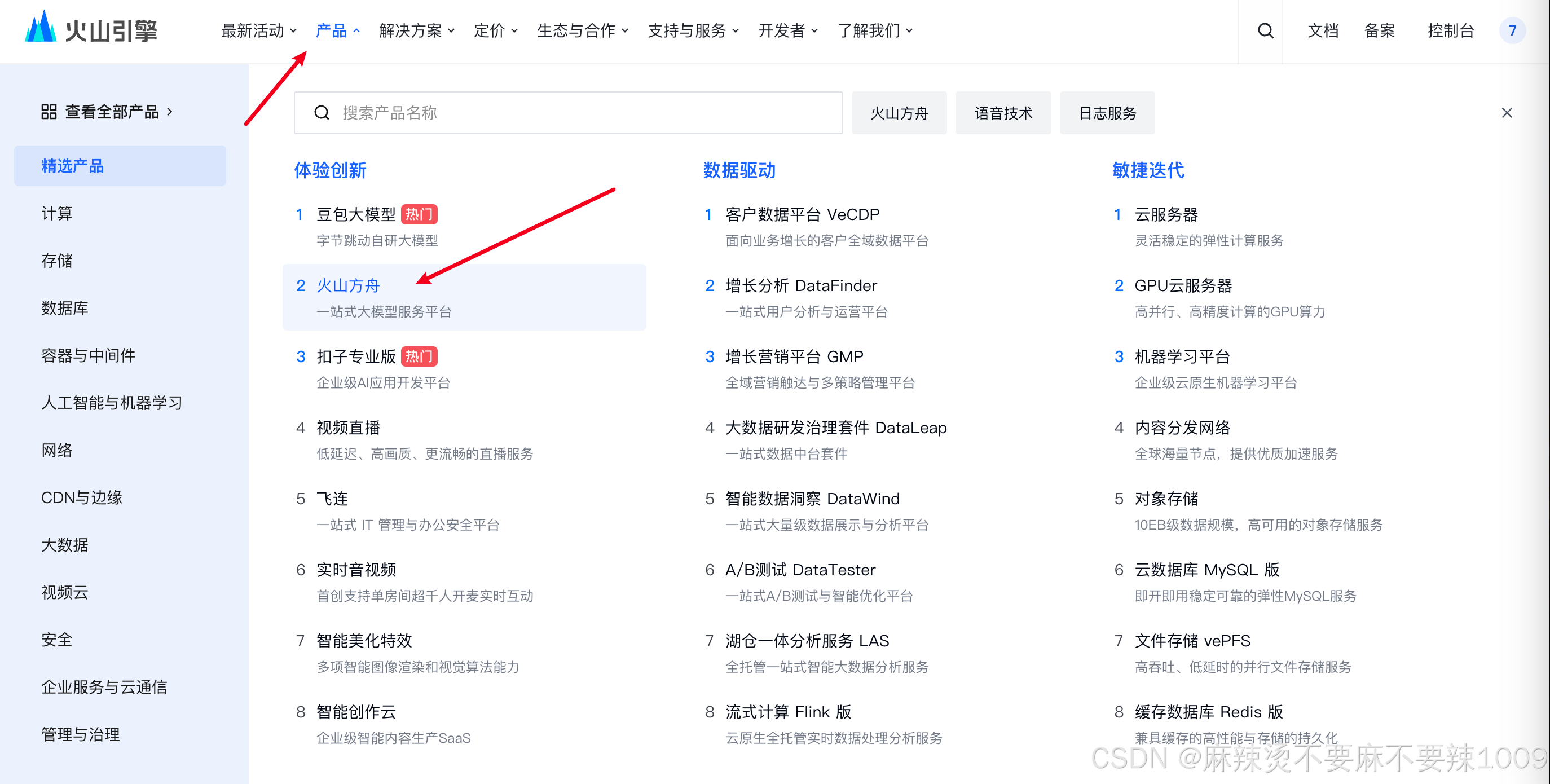Open the 火山方舟 product link
The height and width of the screenshot is (784, 1550).
(x=348, y=285)
